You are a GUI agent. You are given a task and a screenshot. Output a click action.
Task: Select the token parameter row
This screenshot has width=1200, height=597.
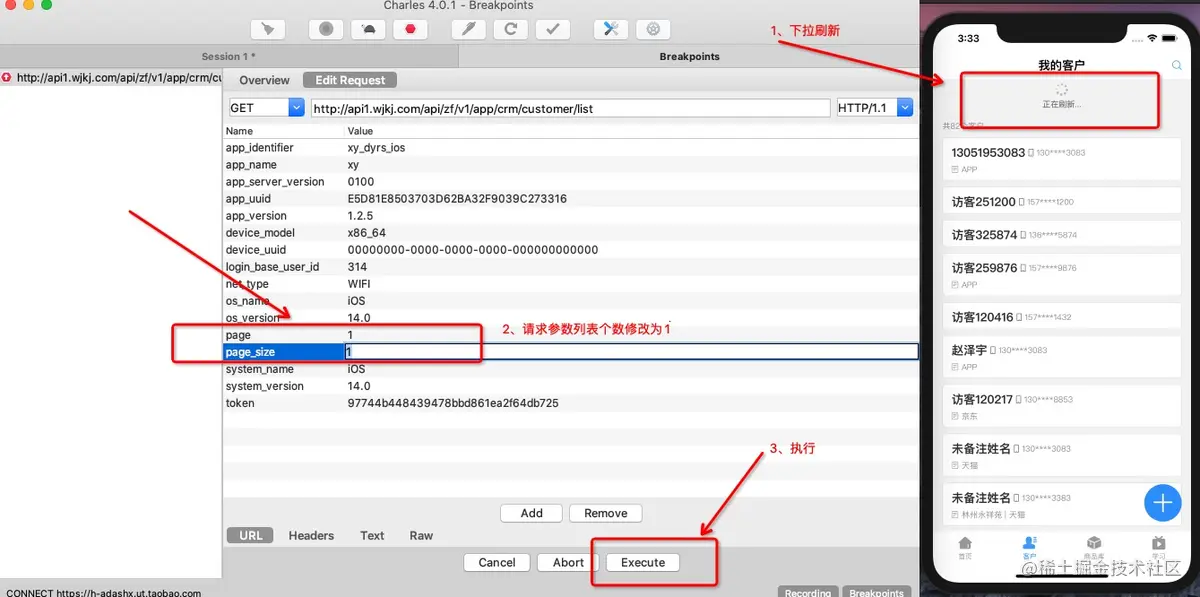(571, 403)
